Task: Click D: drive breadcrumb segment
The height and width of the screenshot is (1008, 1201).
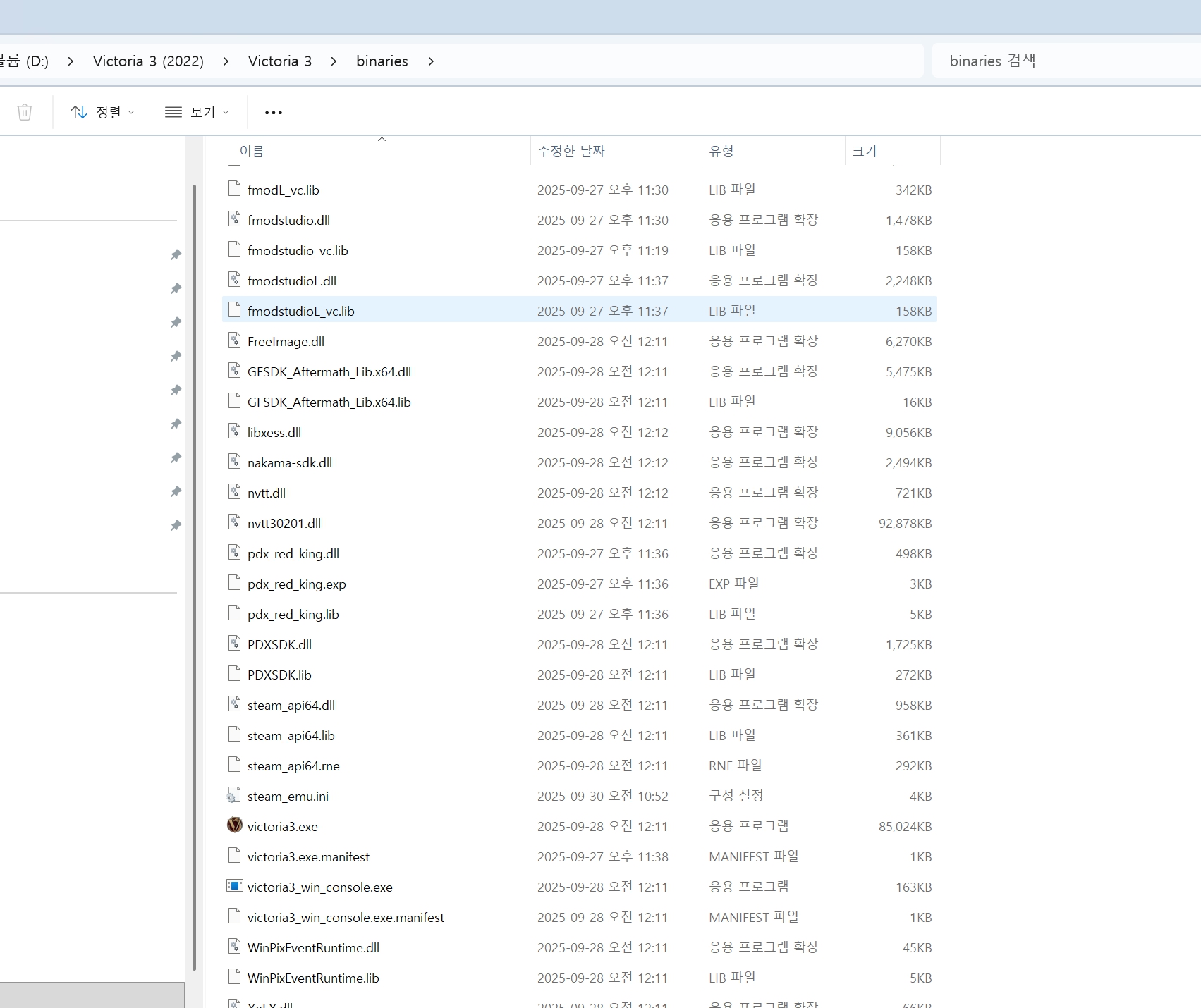Action: point(25,61)
